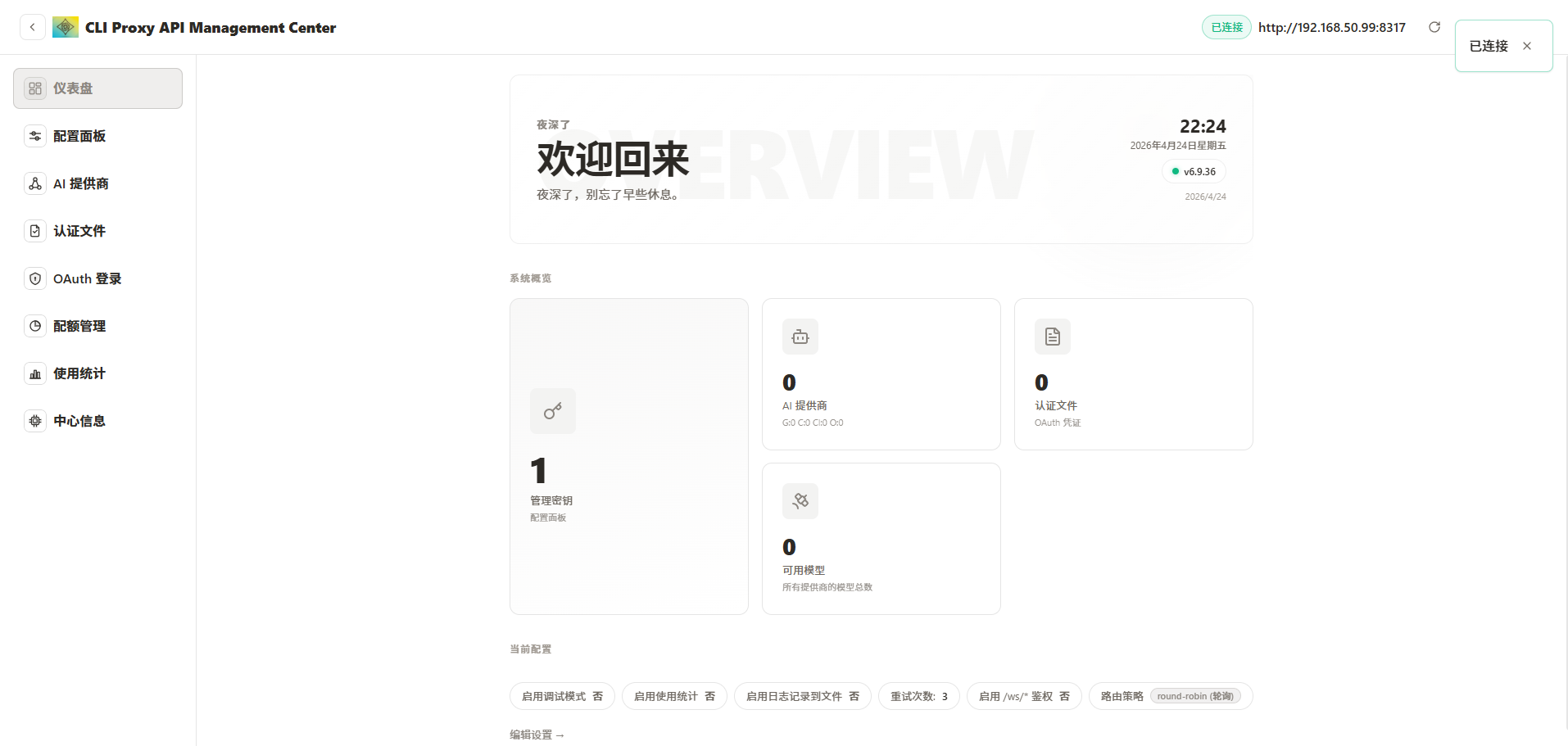
Task: Open the 管理密钥 overview card
Action: click(628, 456)
